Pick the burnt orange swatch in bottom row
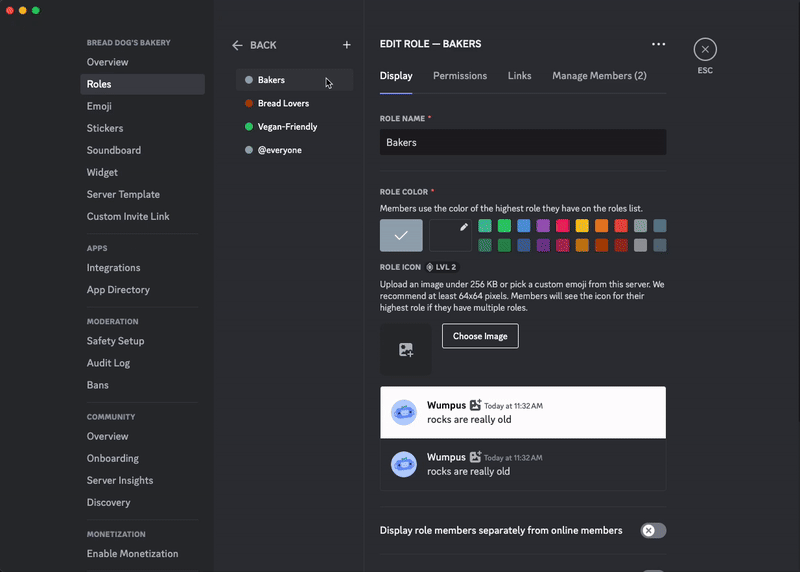The height and width of the screenshot is (572, 800). (x=602, y=245)
